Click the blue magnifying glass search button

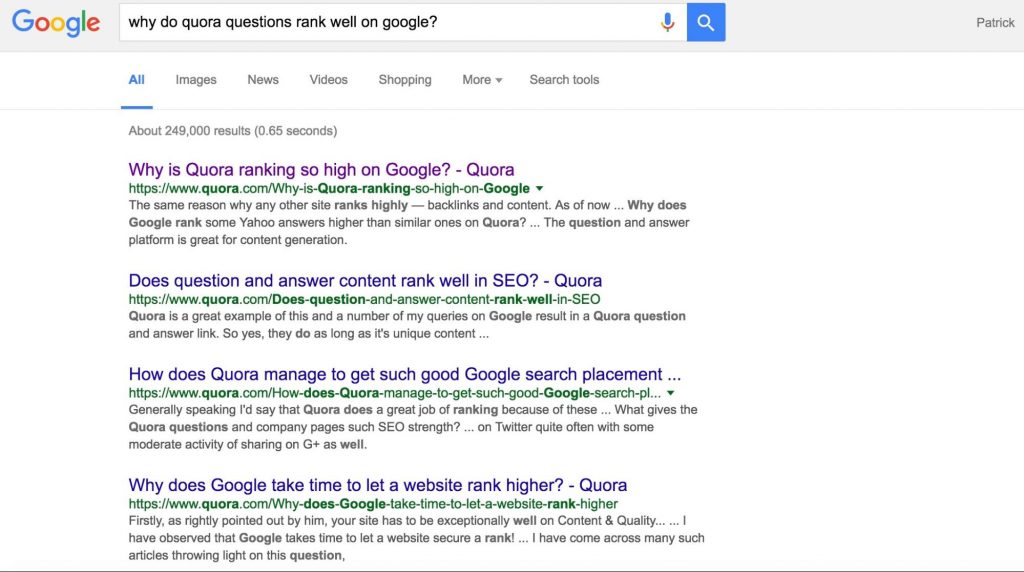pyautogui.click(x=706, y=22)
